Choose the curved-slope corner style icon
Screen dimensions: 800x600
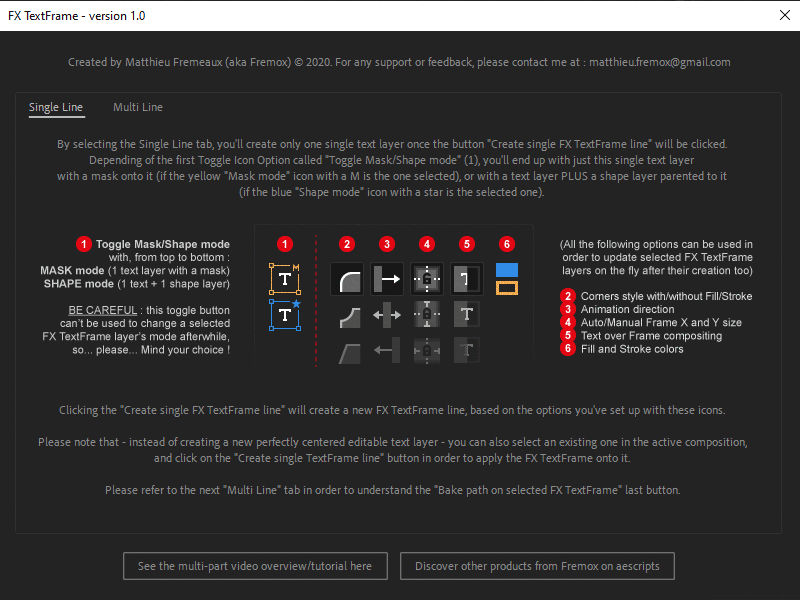click(349, 316)
